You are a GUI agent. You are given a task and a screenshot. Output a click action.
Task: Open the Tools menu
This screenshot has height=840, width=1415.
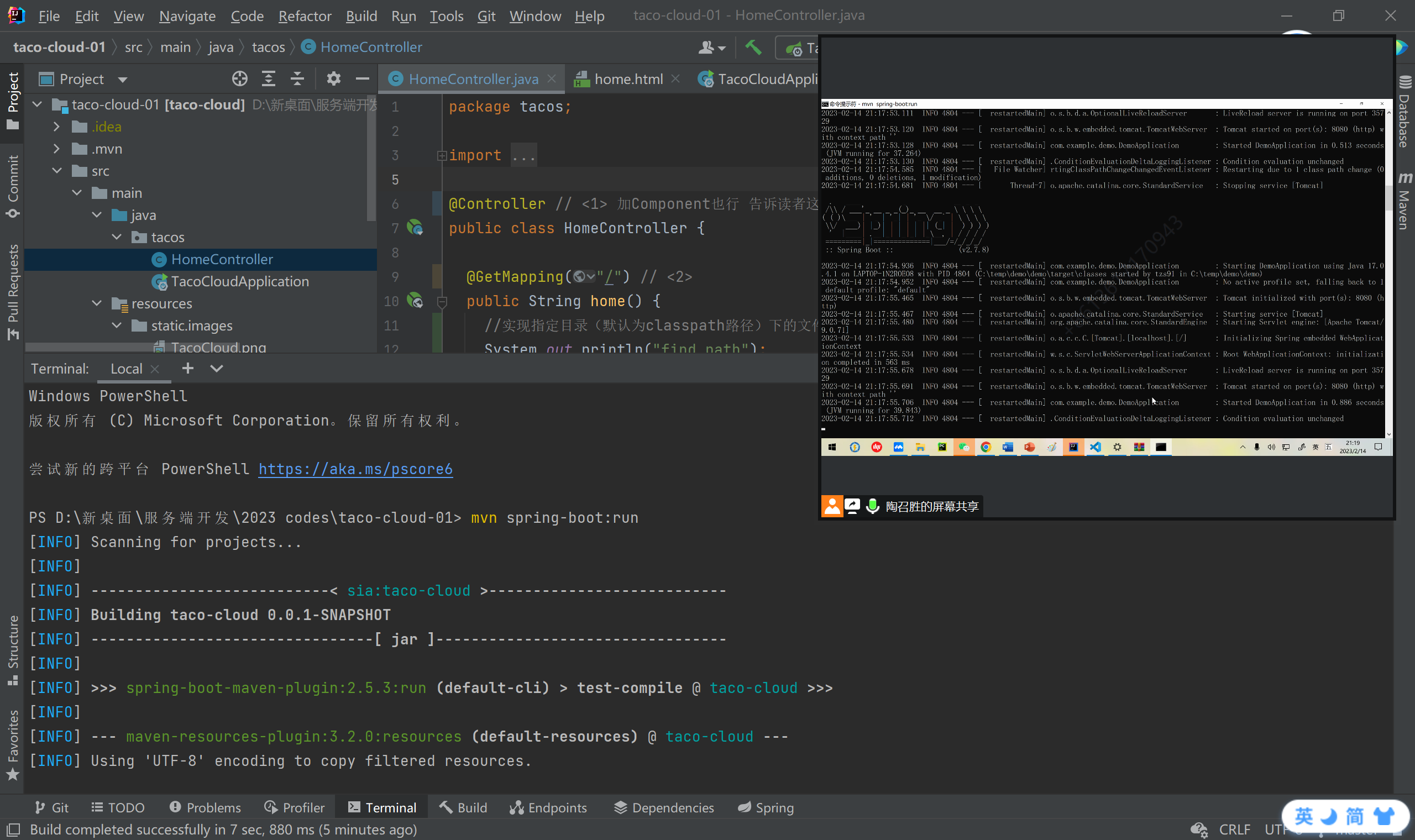[446, 16]
